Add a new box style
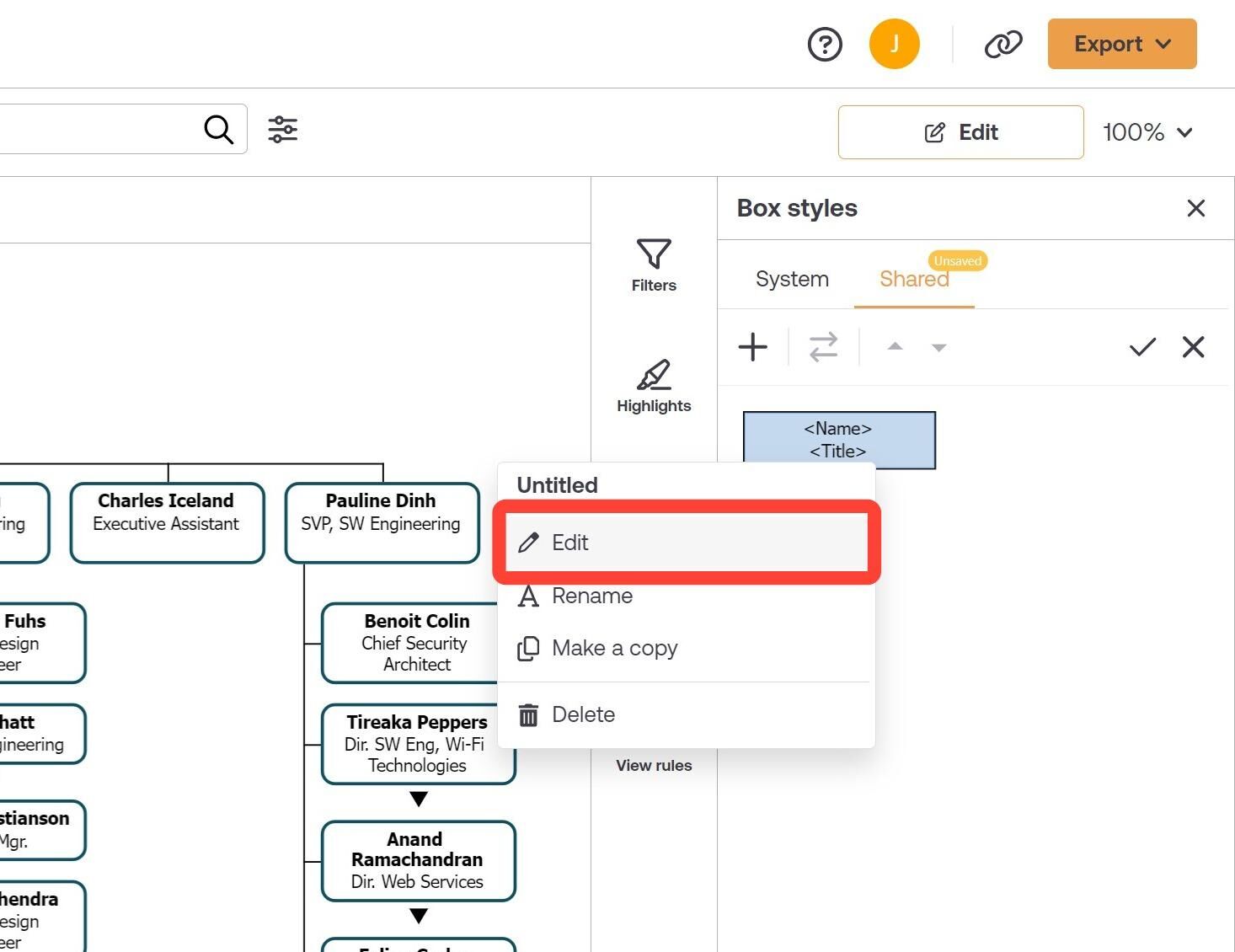Image resolution: width=1235 pixels, height=952 pixels. (x=753, y=347)
